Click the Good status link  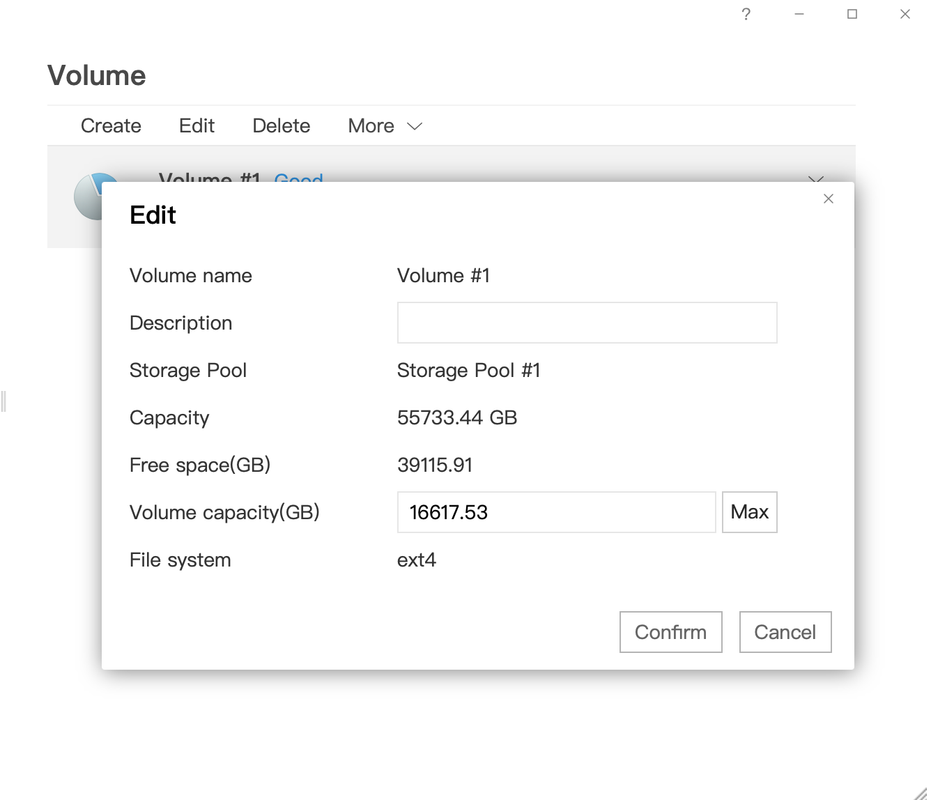coord(299,177)
